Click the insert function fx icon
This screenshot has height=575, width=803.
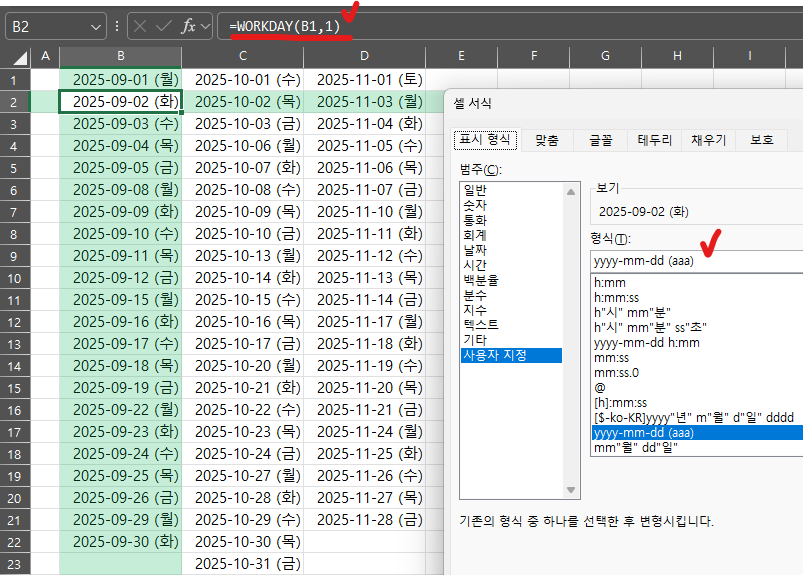(188, 26)
